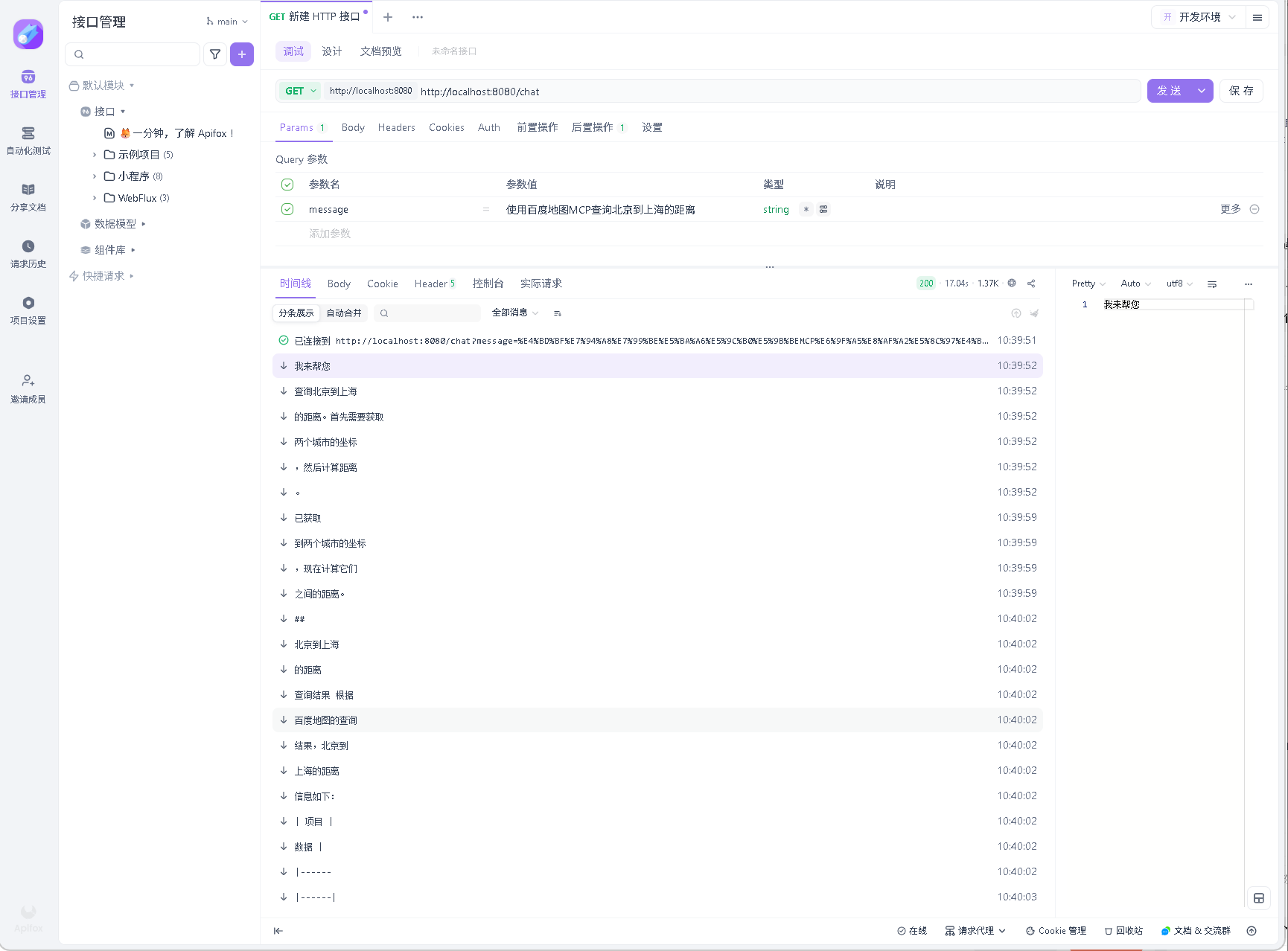Image resolution: width=1288 pixels, height=951 pixels.
Task: Open response viewer more options ellipsis
Action: tap(1249, 284)
